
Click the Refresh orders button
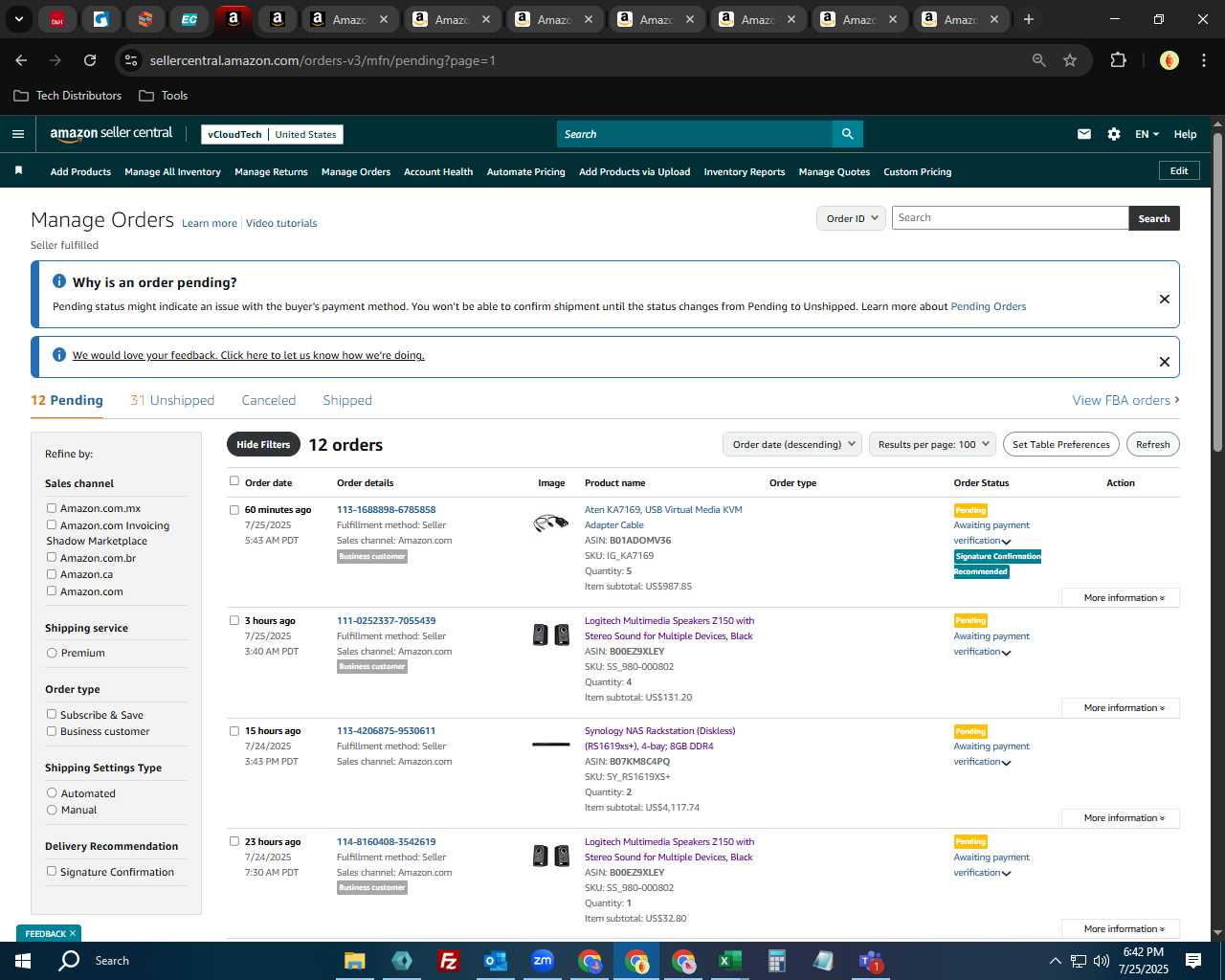click(1153, 444)
